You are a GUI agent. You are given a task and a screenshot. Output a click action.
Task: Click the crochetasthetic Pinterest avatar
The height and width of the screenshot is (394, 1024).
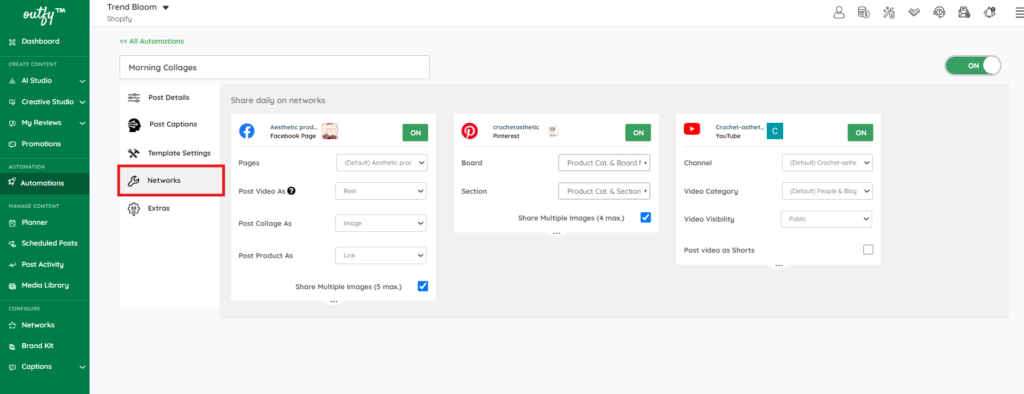pyautogui.click(x=552, y=131)
